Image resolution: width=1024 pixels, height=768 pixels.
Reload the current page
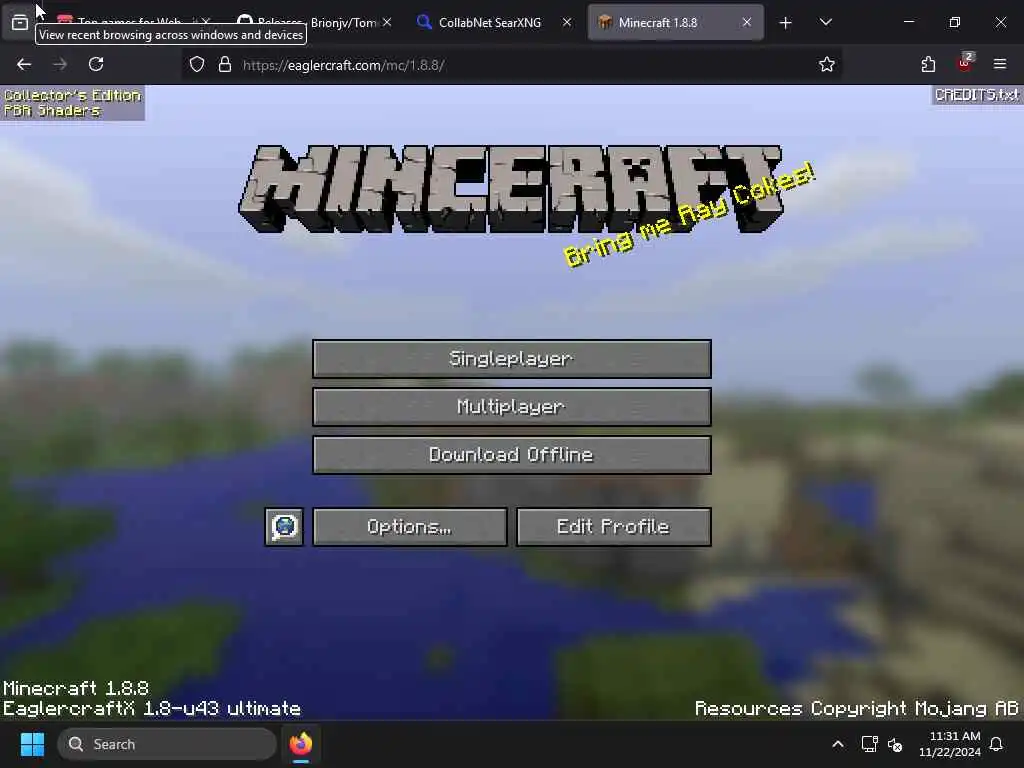click(96, 64)
